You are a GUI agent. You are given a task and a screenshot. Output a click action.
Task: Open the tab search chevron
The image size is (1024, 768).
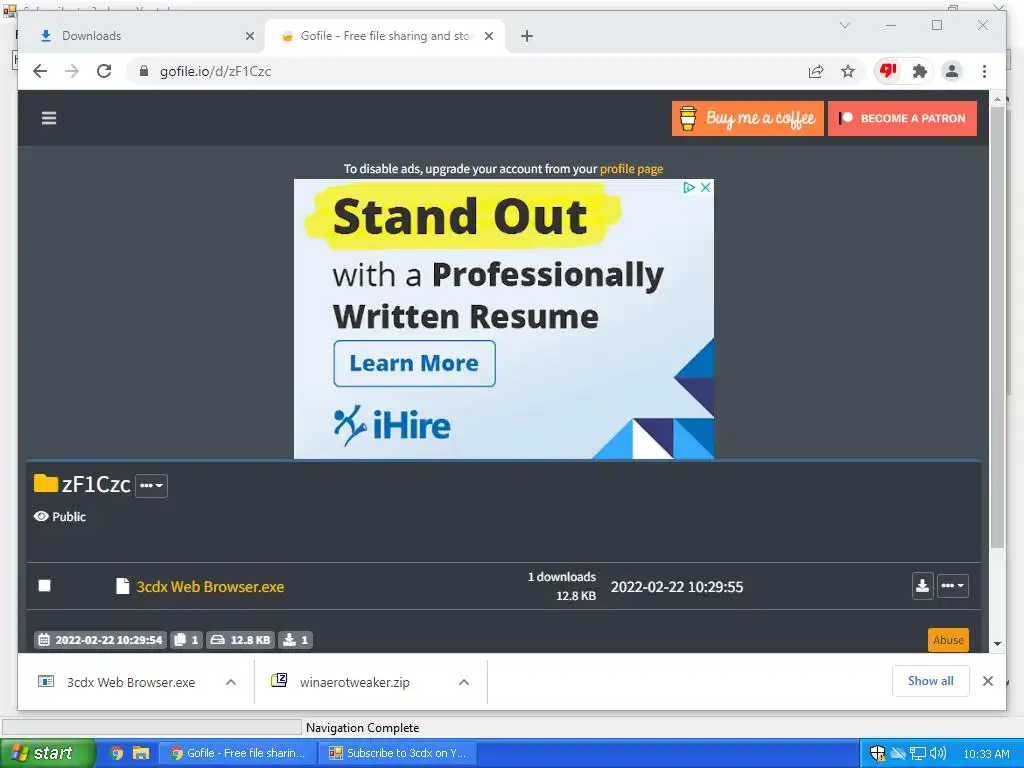click(x=844, y=25)
